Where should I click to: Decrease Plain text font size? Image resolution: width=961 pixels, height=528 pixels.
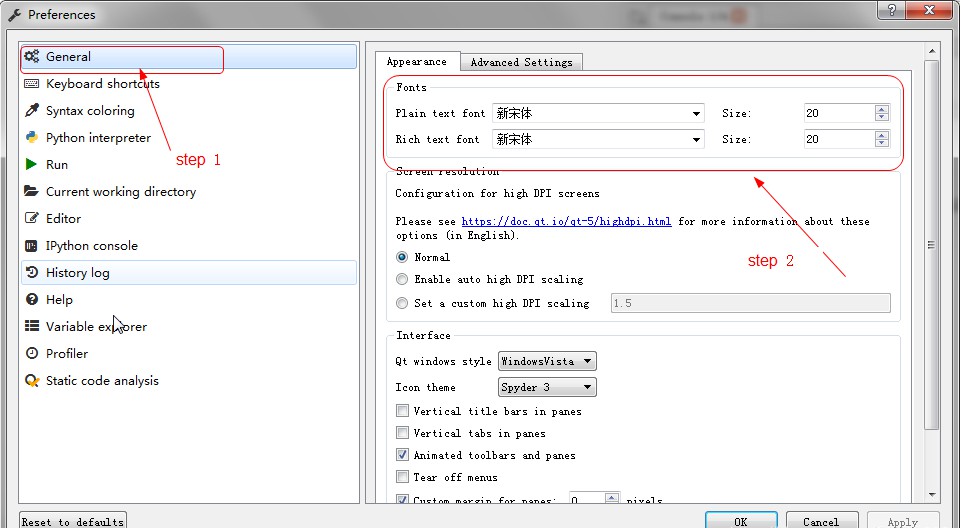click(x=882, y=118)
